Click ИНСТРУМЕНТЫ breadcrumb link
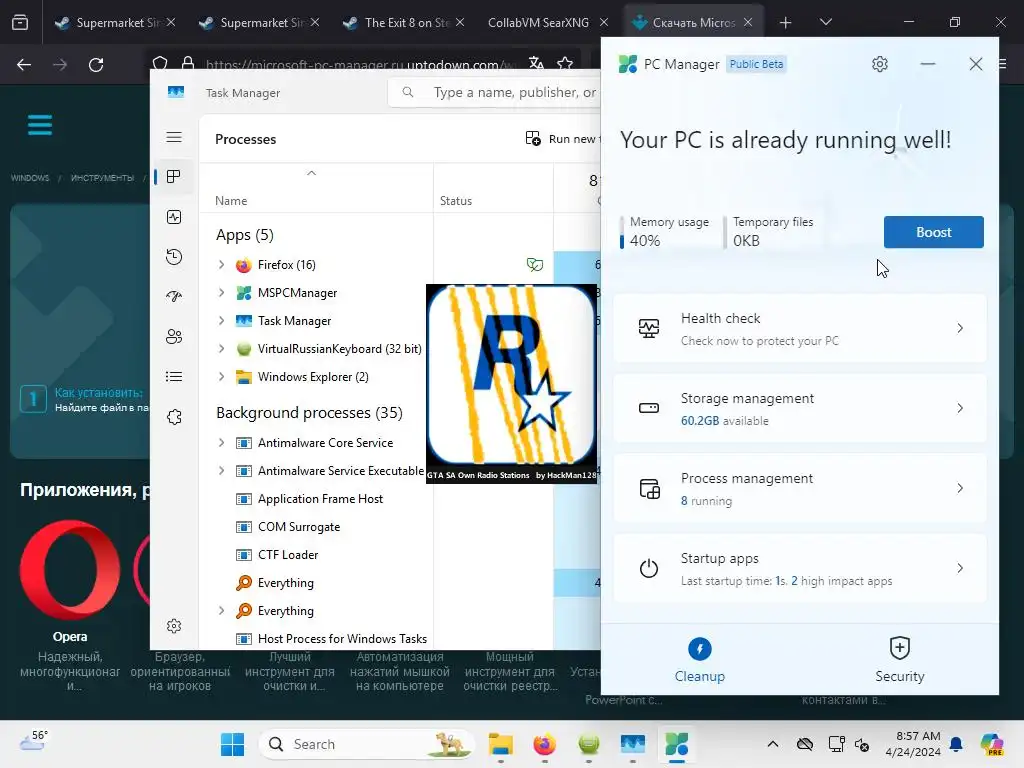The image size is (1024, 768). [x=103, y=178]
